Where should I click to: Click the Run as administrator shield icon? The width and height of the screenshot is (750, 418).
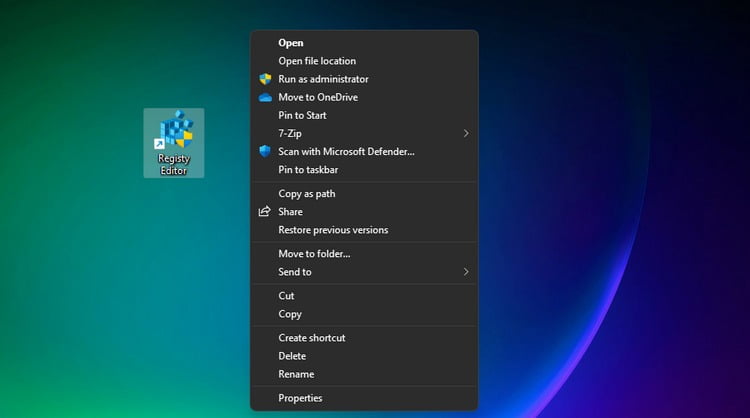[265, 79]
